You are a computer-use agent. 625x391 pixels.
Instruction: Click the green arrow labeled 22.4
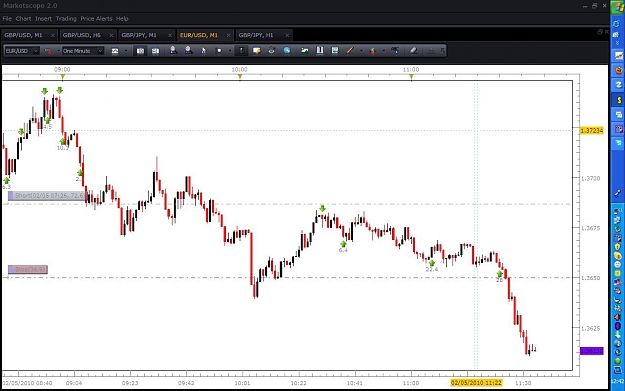click(x=432, y=263)
